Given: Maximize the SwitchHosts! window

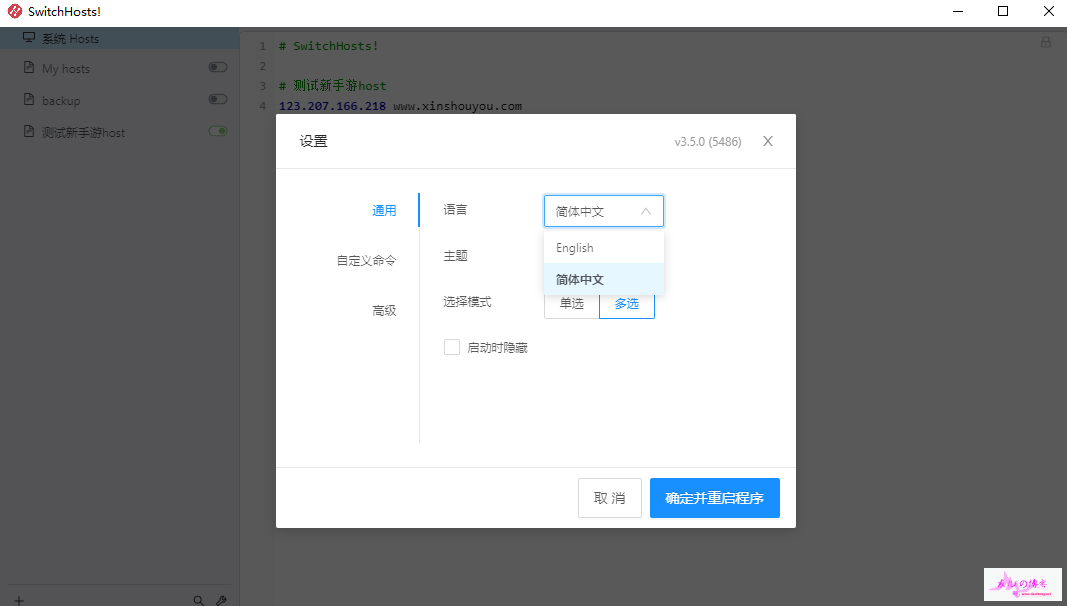Looking at the screenshot, I should [x=1003, y=12].
